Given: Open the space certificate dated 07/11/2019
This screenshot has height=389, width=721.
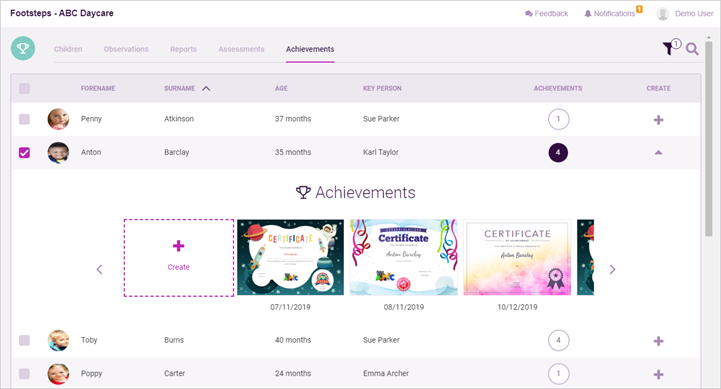Looking at the screenshot, I should [290, 257].
